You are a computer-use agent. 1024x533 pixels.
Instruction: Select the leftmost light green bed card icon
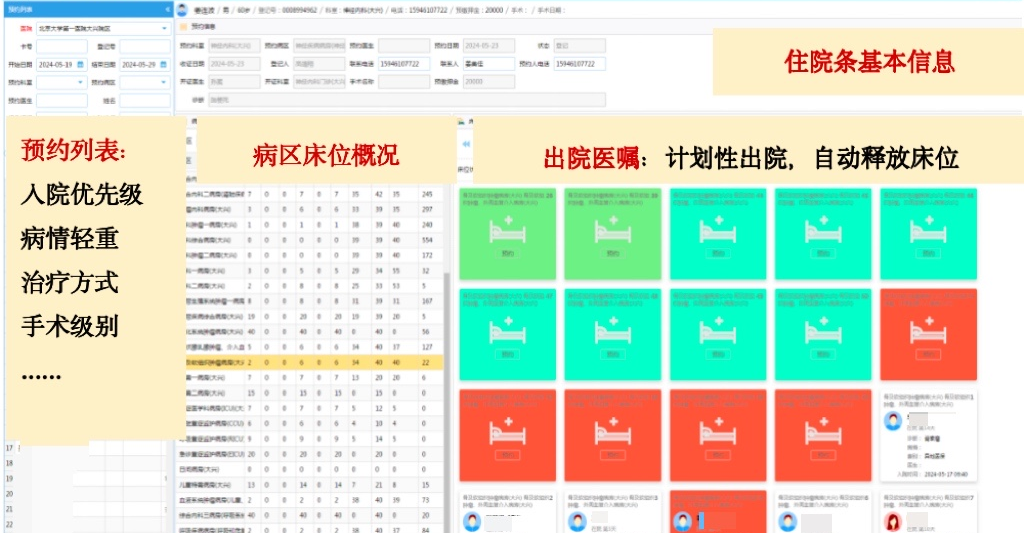(x=507, y=231)
